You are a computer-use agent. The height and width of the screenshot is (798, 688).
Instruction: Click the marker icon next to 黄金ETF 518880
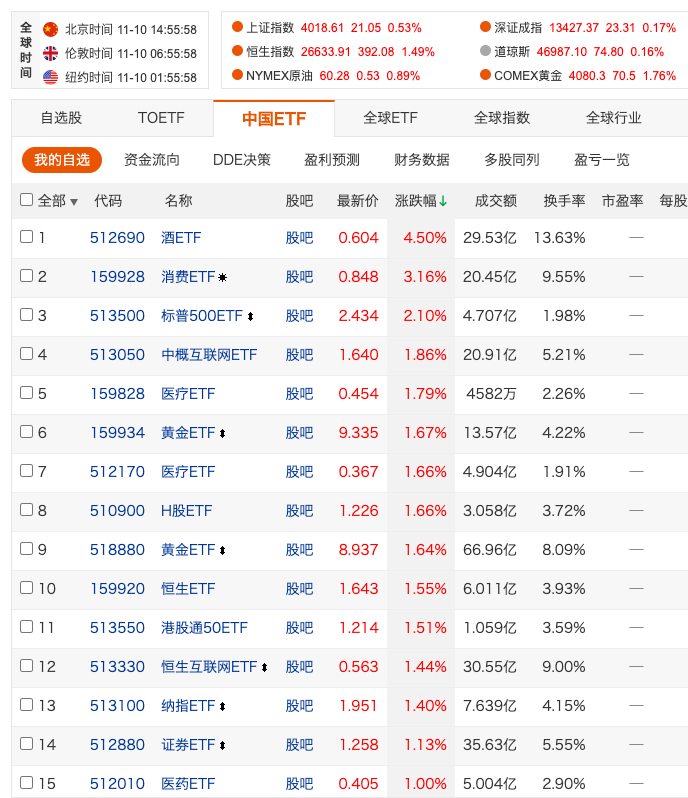(x=222, y=551)
